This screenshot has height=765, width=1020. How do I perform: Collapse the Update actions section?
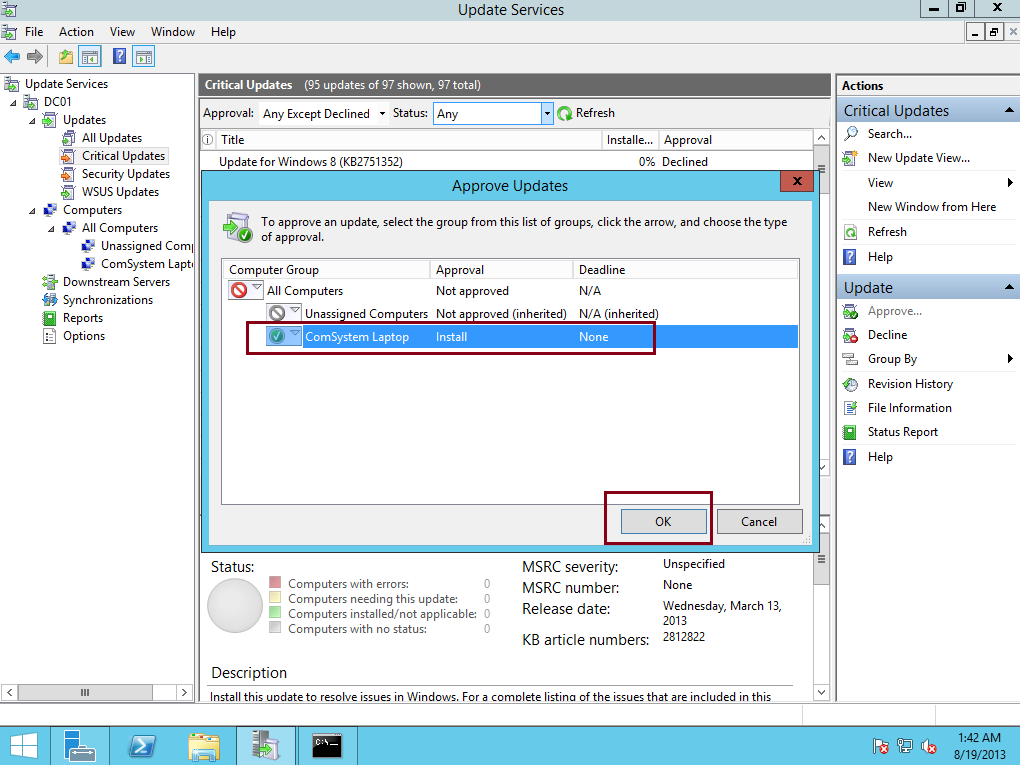pyautogui.click(x=1009, y=288)
